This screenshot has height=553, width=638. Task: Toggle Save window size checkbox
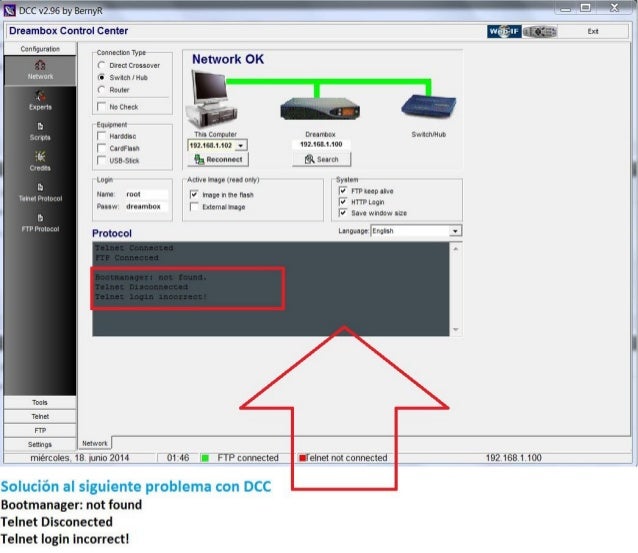click(343, 213)
